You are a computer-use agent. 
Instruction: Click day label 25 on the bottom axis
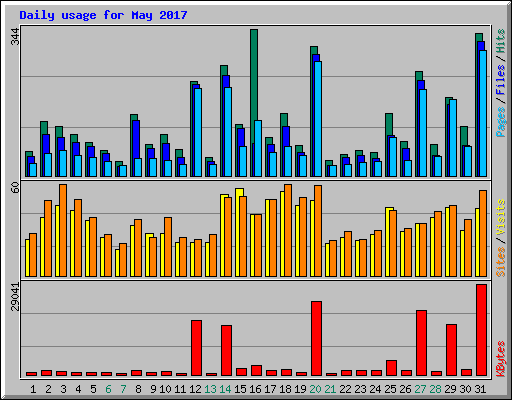(390, 389)
